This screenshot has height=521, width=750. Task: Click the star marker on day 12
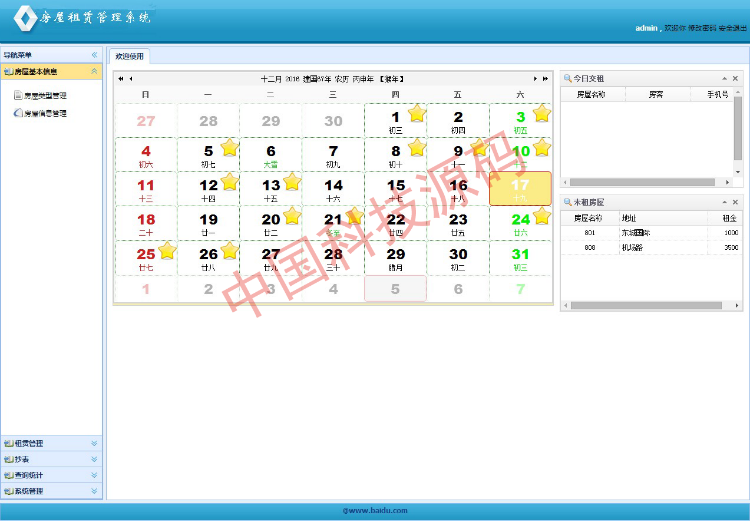click(x=229, y=182)
